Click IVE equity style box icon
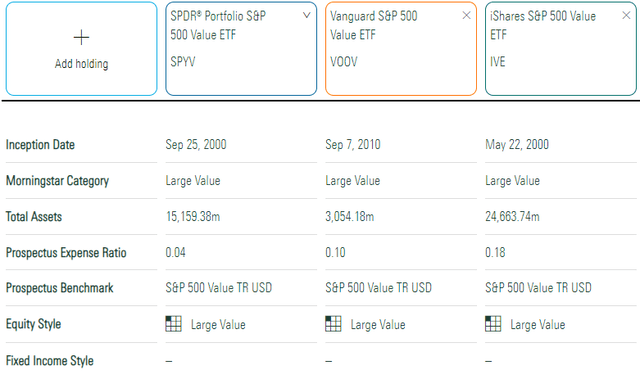 [493, 324]
